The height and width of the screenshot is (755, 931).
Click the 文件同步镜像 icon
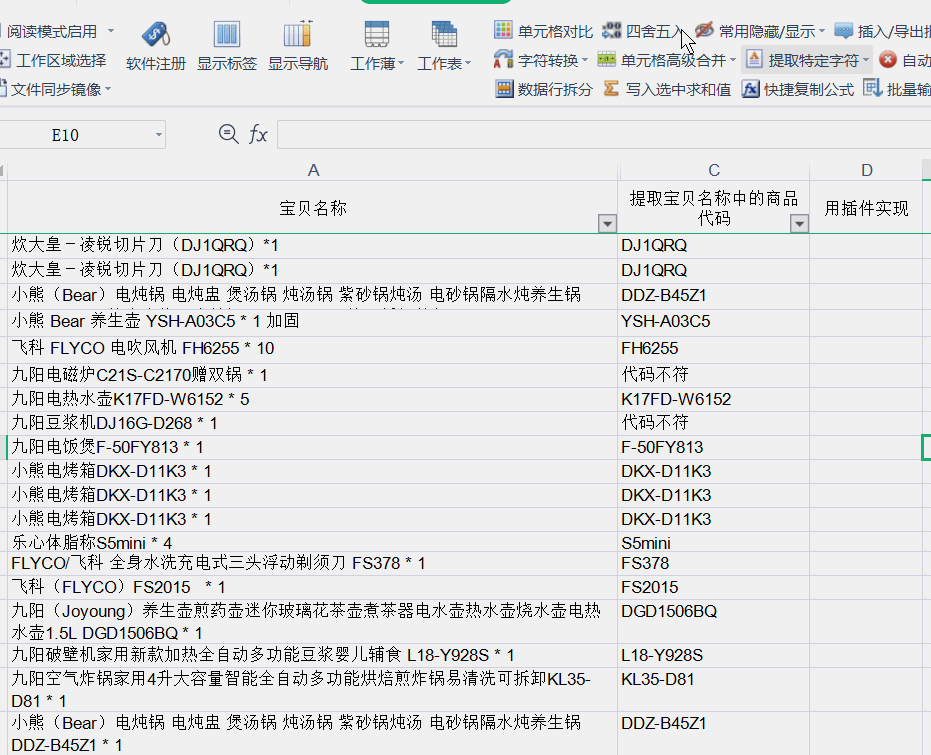[3, 89]
